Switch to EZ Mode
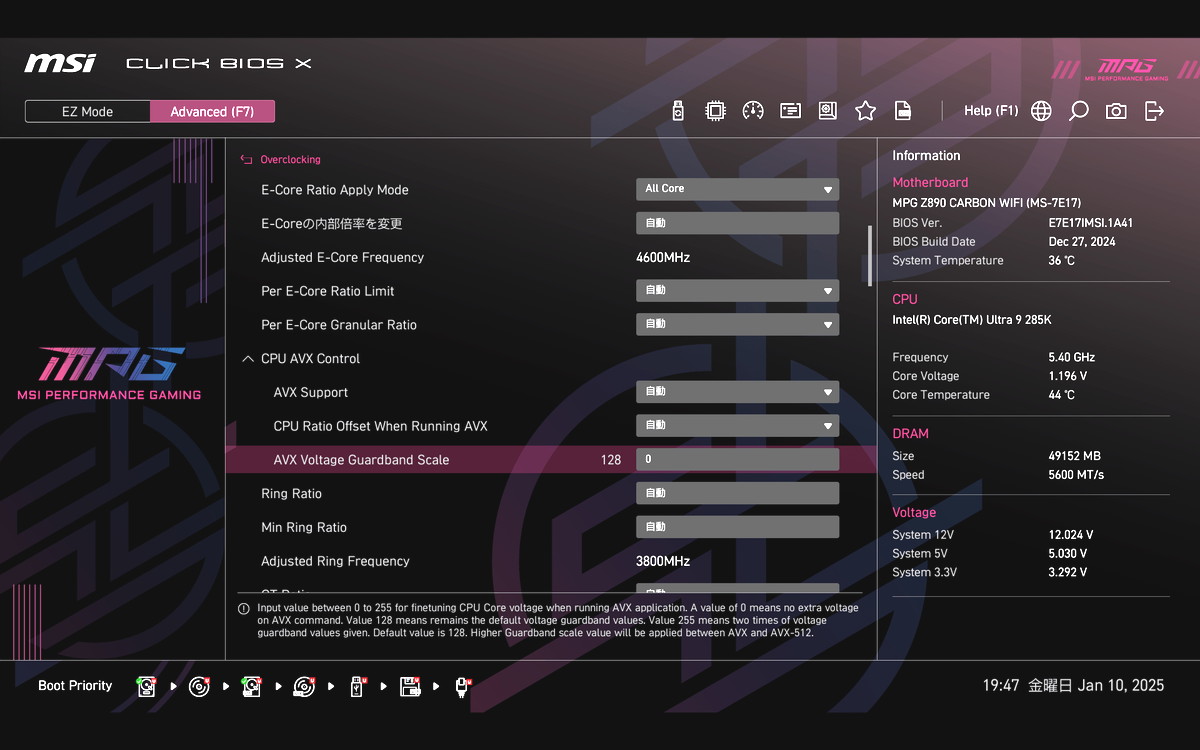Image resolution: width=1200 pixels, height=750 pixels. click(88, 111)
